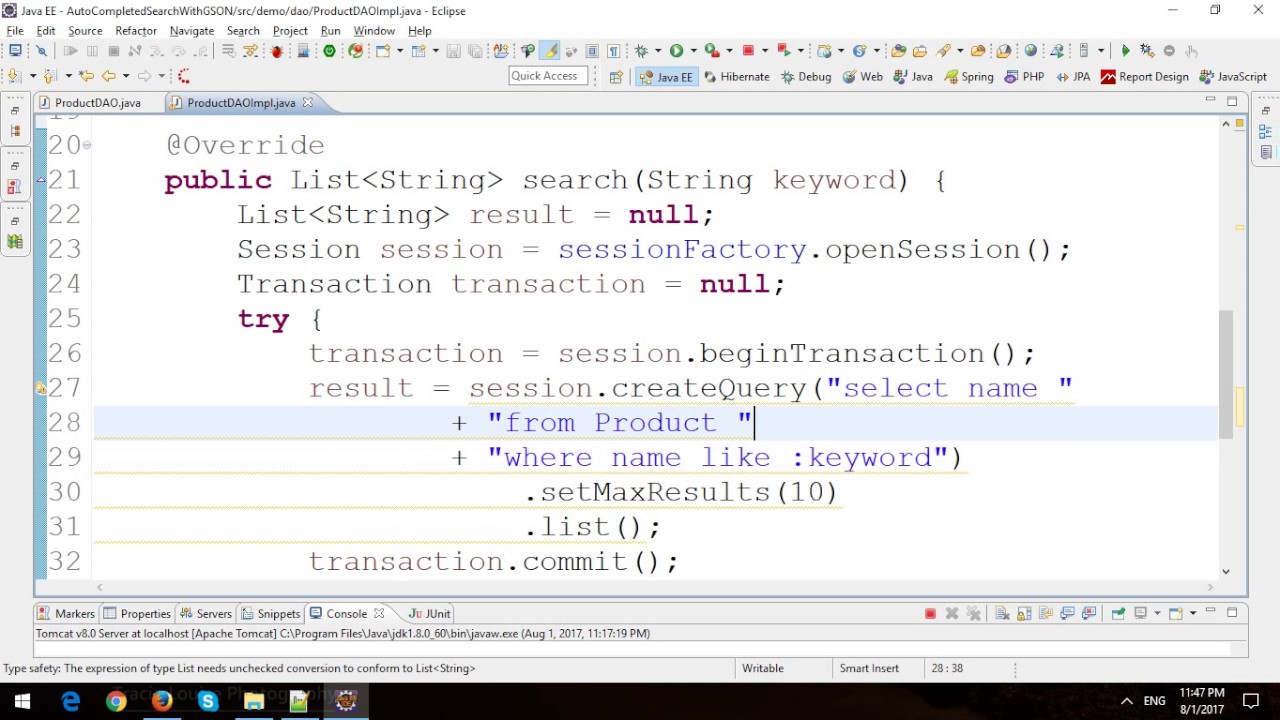Screen dimensions: 1280x720
Task: Open the Servers view tab
Action: tap(206, 613)
